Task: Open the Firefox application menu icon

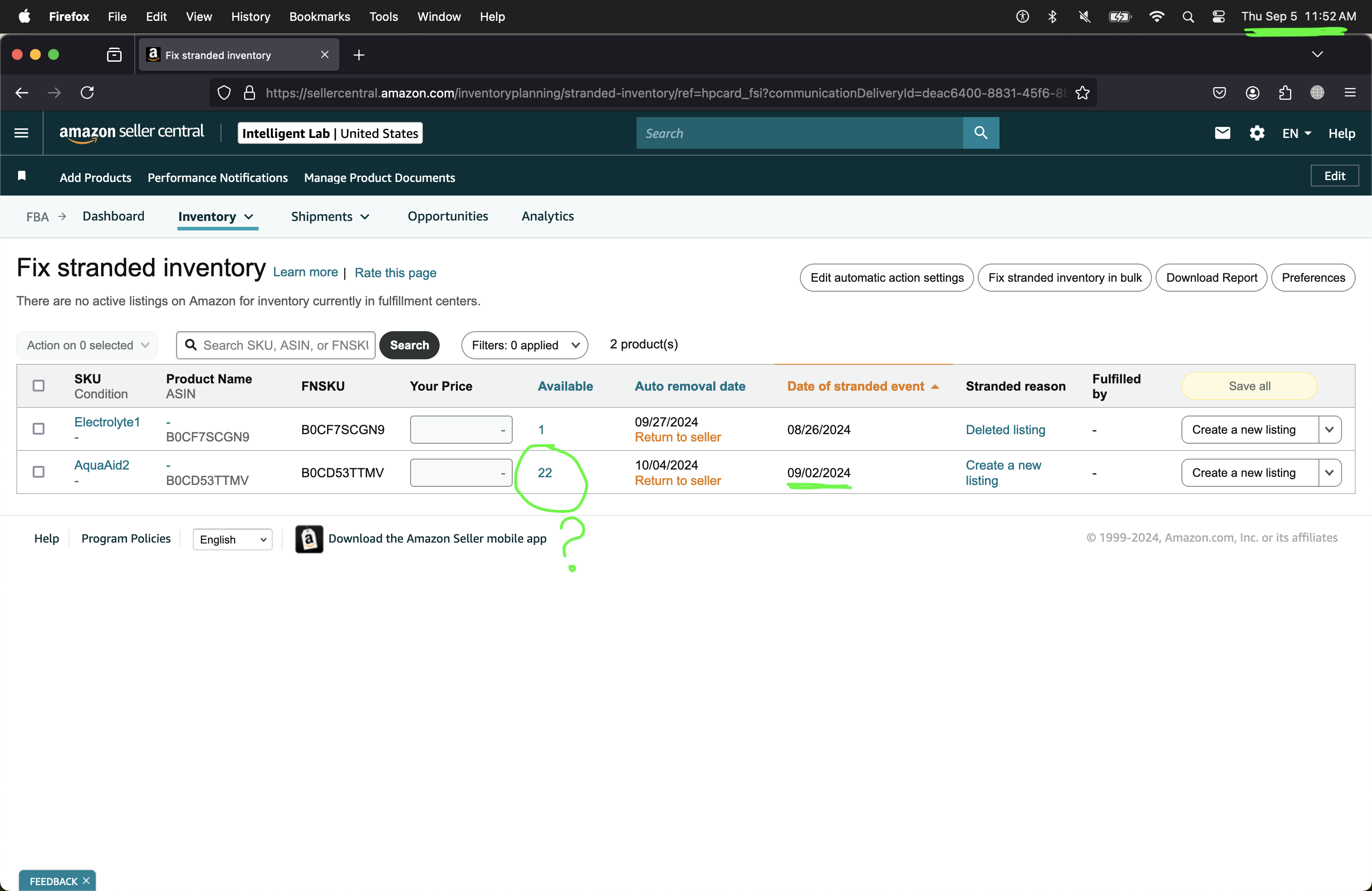Action: [1350, 93]
